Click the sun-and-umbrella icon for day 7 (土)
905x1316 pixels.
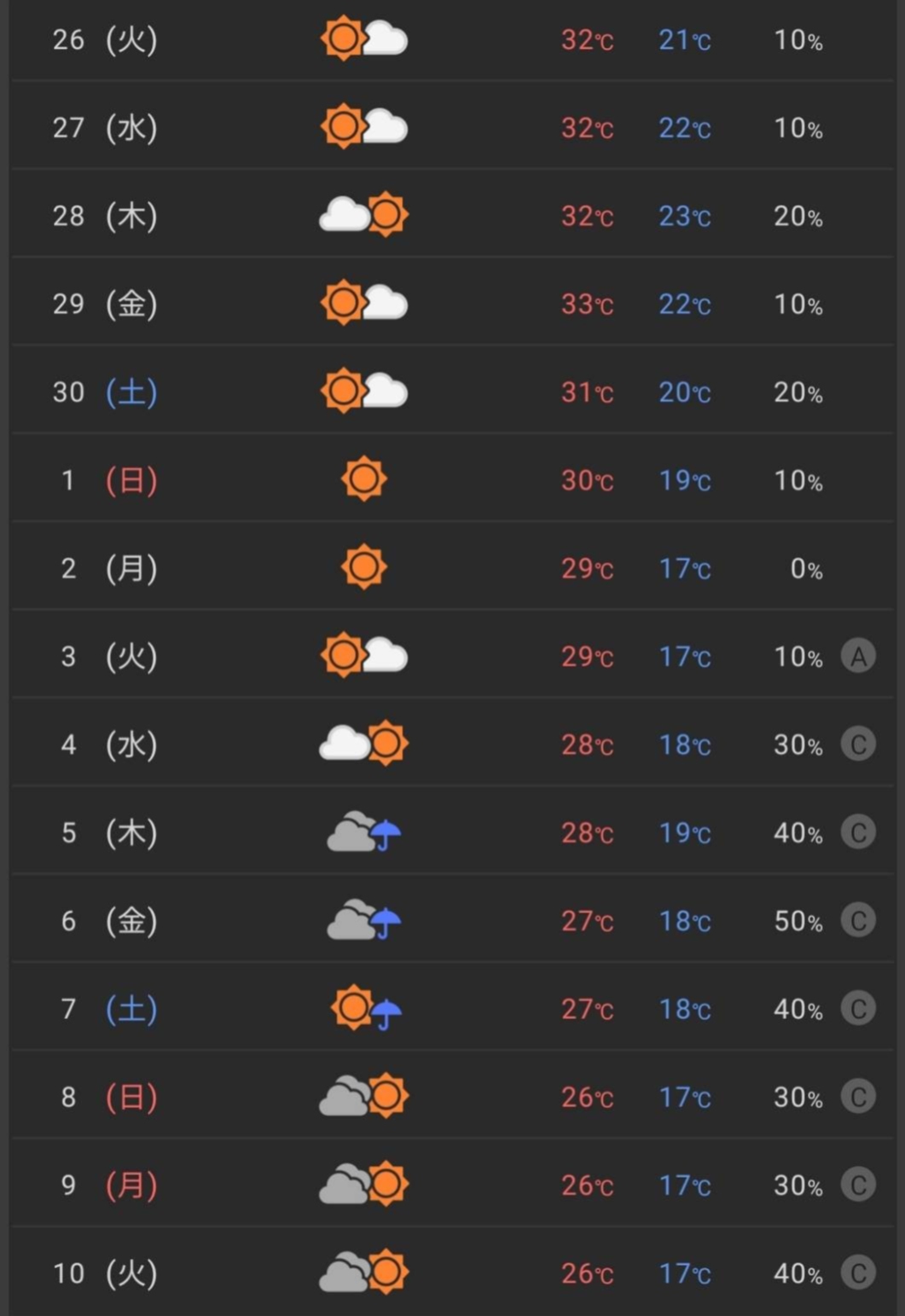(366, 1008)
